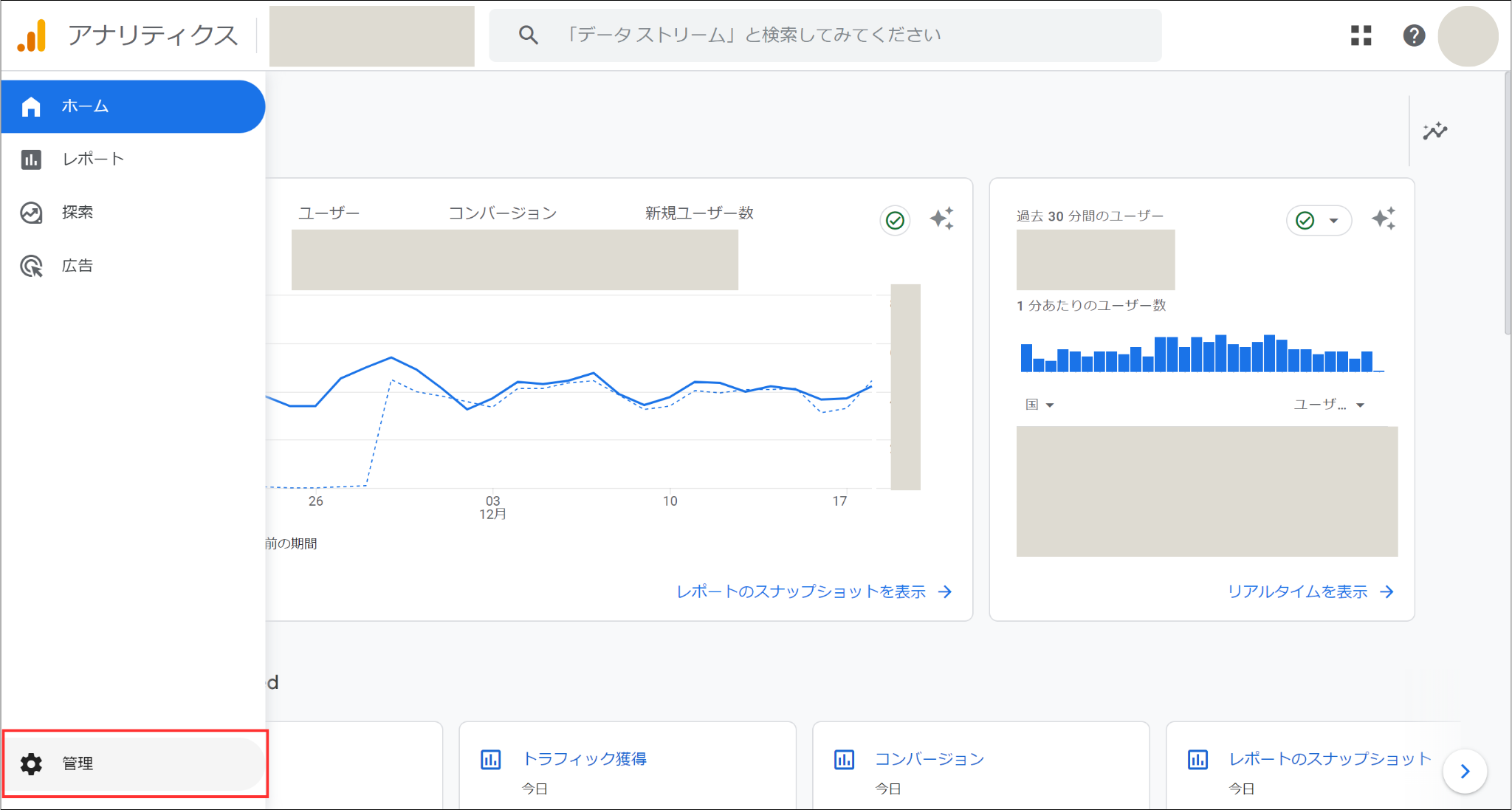1512x810 pixels.
Task: Go to ホーム in the sidebar
Action: point(133,106)
